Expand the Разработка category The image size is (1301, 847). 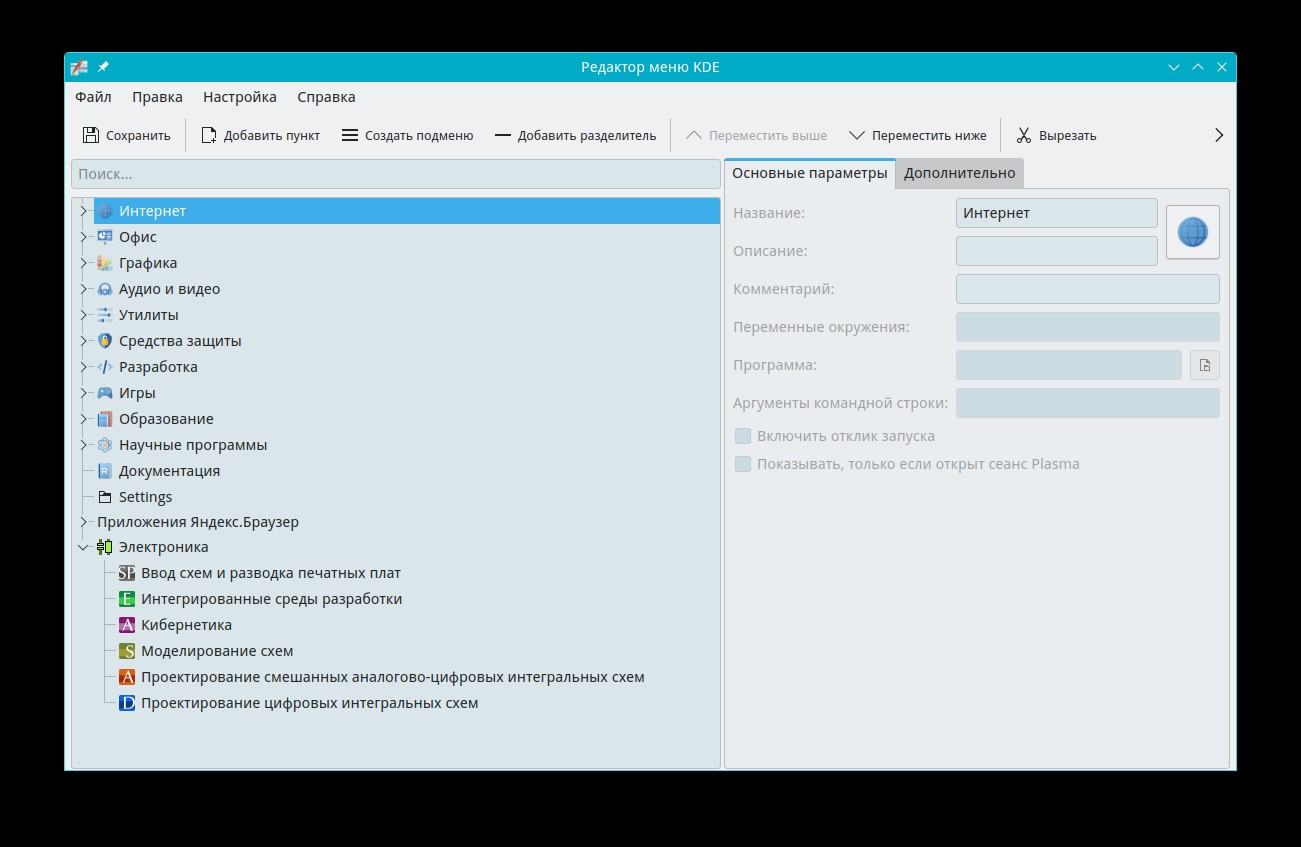click(84, 367)
